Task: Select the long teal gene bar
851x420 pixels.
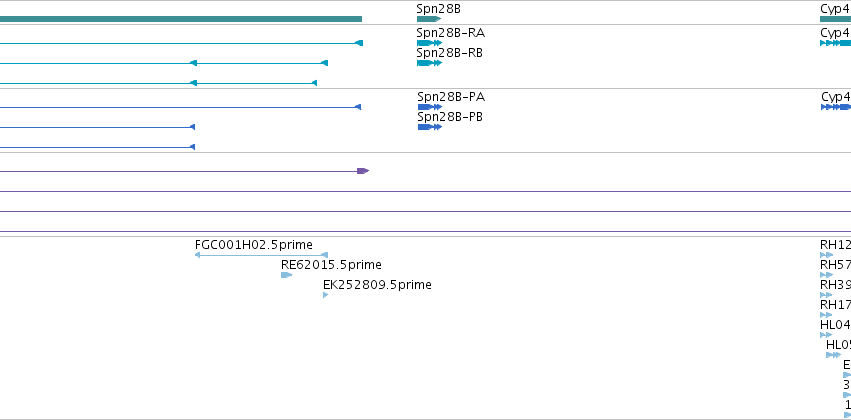Action: pos(181,19)
